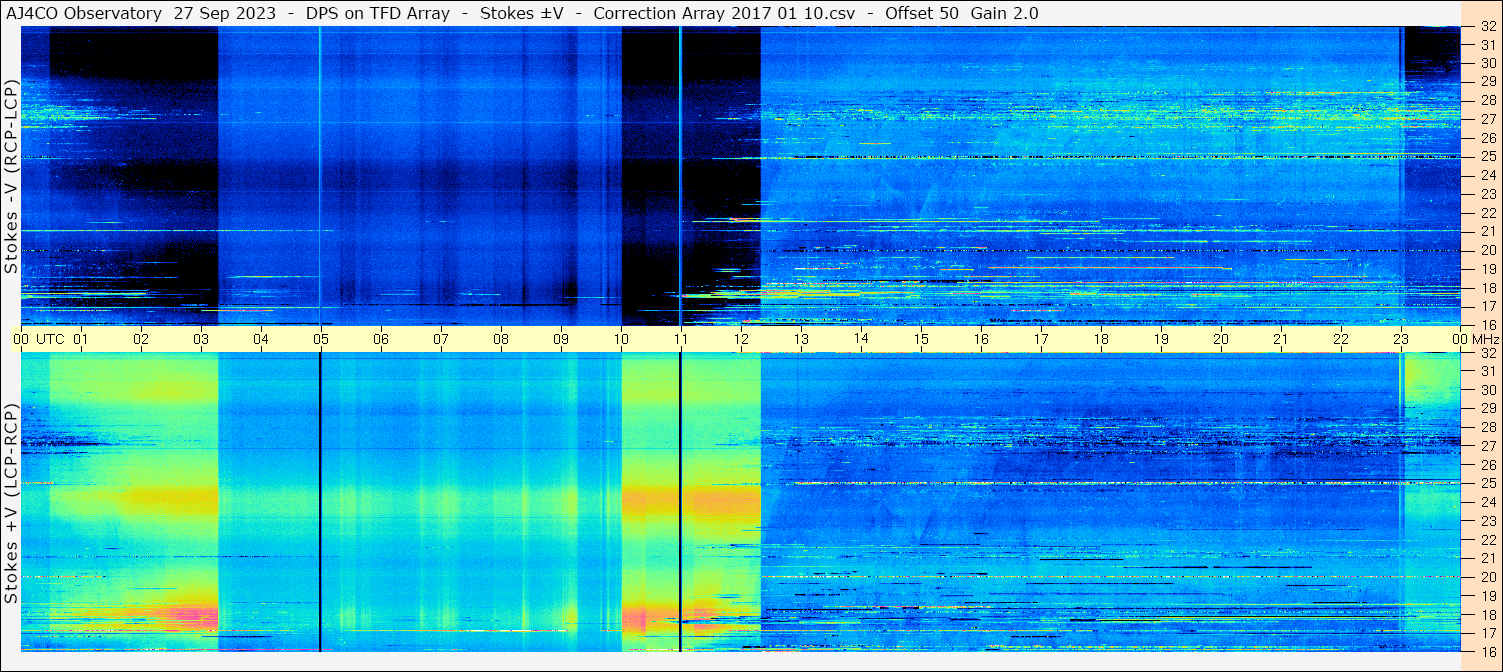
Task: Select the 11 hour tick on time axis
Action: tap(681, 340)
